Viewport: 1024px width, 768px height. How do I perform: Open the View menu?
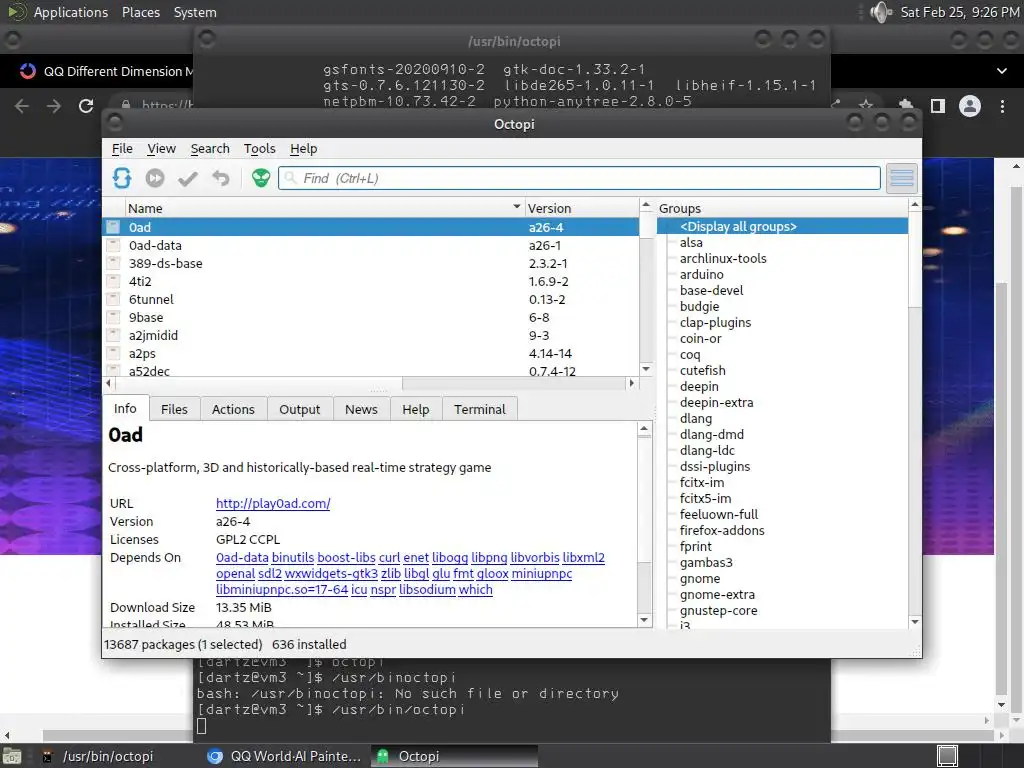pos(161,149)
